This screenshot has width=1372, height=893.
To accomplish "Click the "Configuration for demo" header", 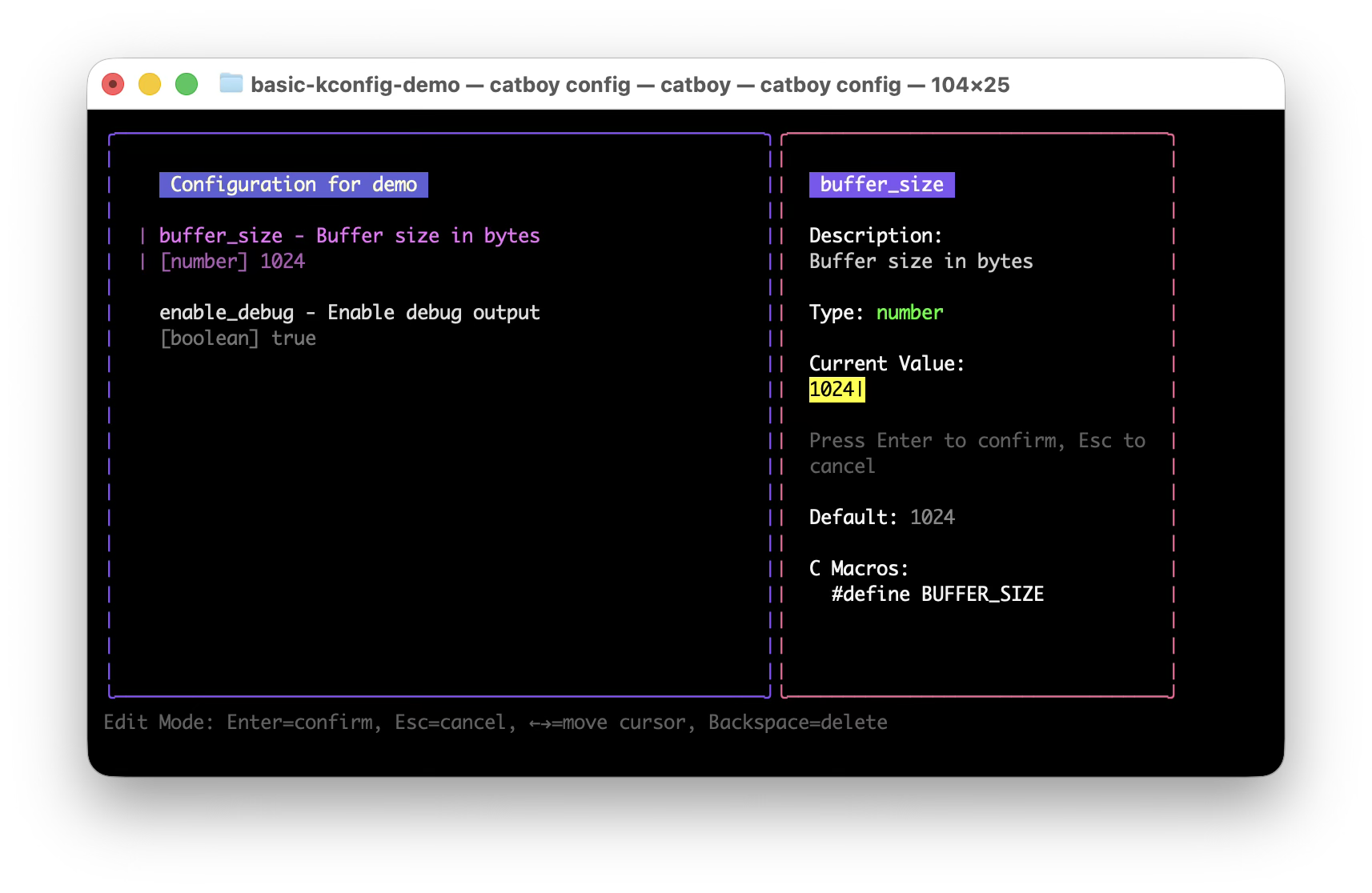I will coord(293,184).
